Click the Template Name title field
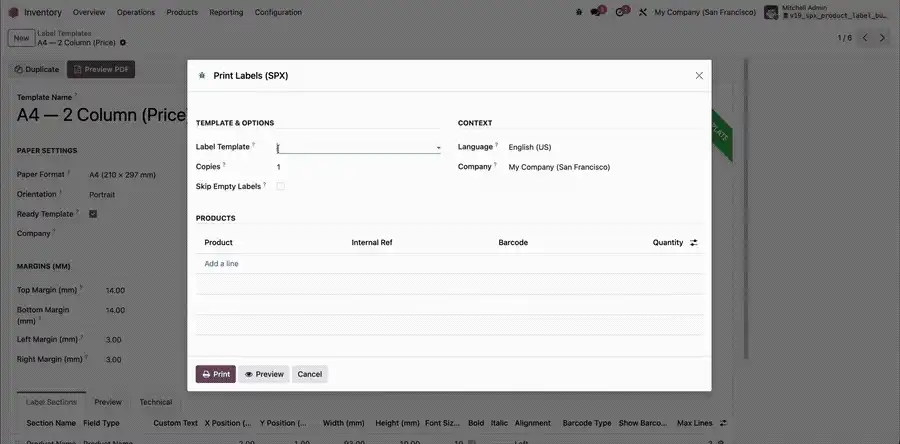The height and width of the screenshot is (444, 900). pyautogui.click(x=102, y=115)
